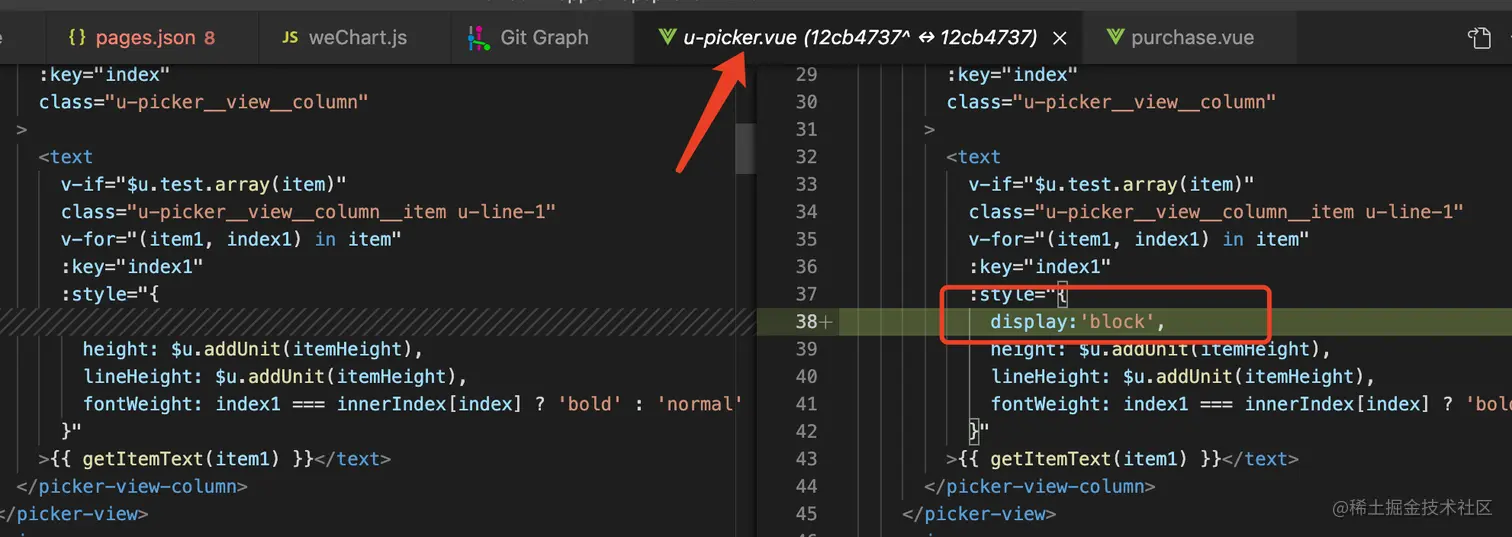Click v-if="$u.test.array(item)" in left pane

click(203, 184)
